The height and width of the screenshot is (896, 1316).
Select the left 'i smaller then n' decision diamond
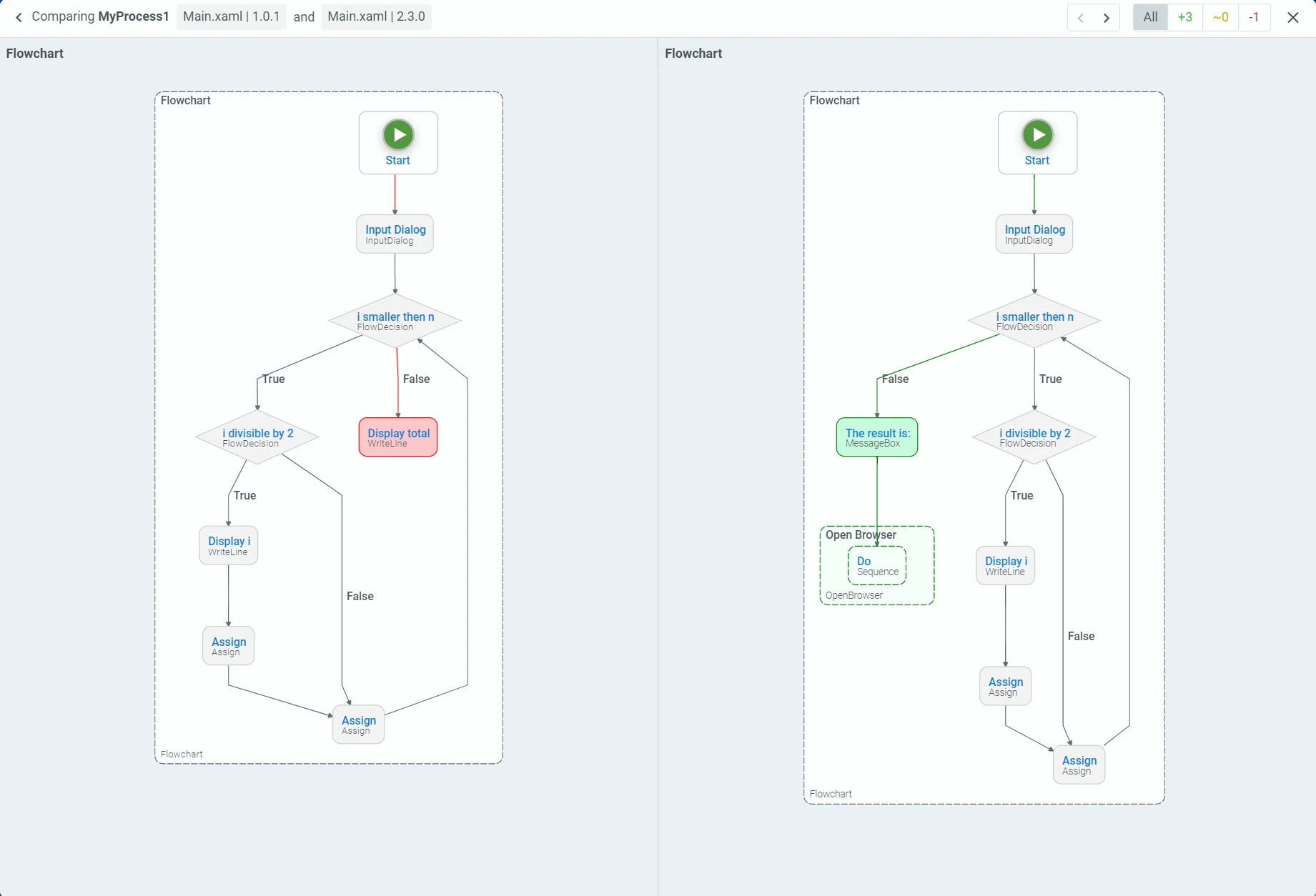395,321
